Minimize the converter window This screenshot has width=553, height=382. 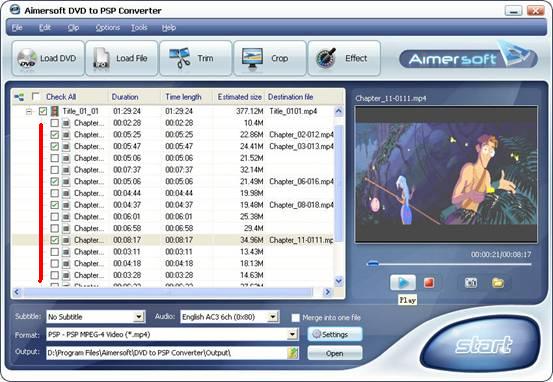(x=513, y=11)
